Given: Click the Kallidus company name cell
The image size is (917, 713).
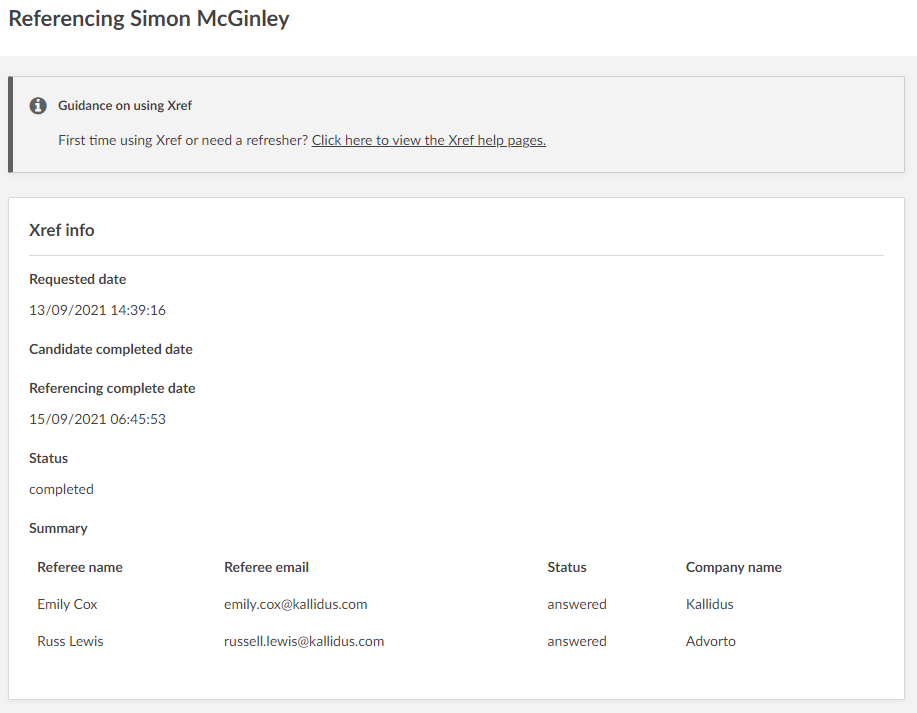Looking at the screenshot, I should [x=709, y=604].
